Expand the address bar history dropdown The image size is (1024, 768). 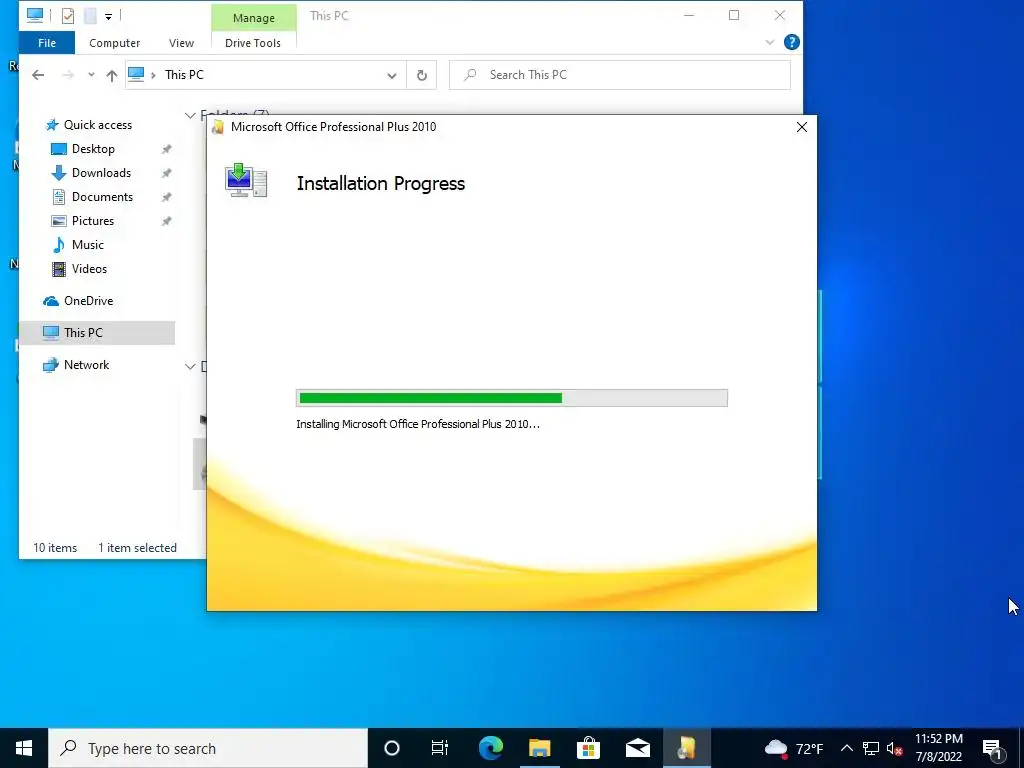(392, 76)
